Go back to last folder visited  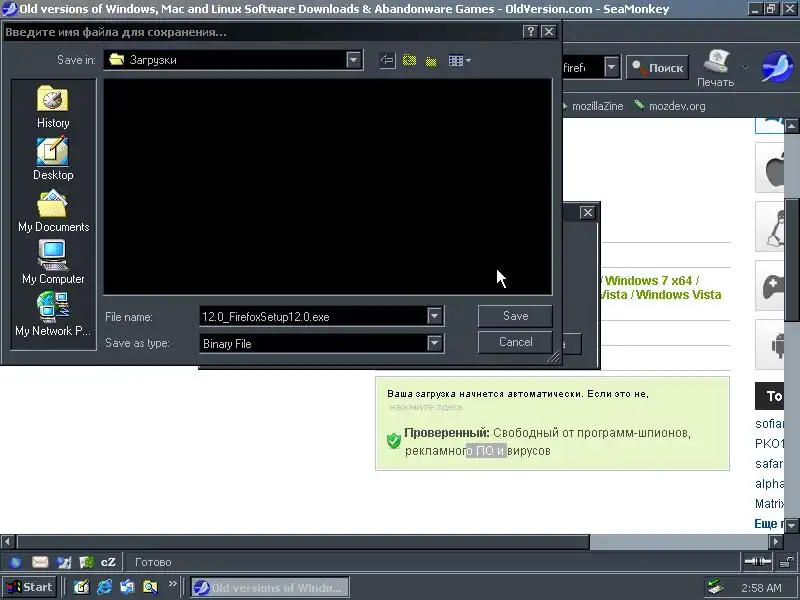click(x=388, y=61)
